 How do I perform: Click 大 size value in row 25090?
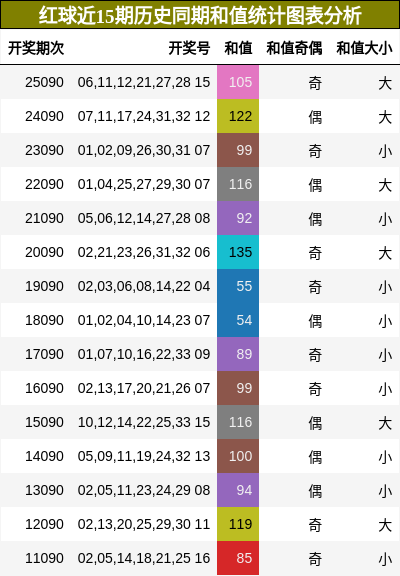[385, 83]
